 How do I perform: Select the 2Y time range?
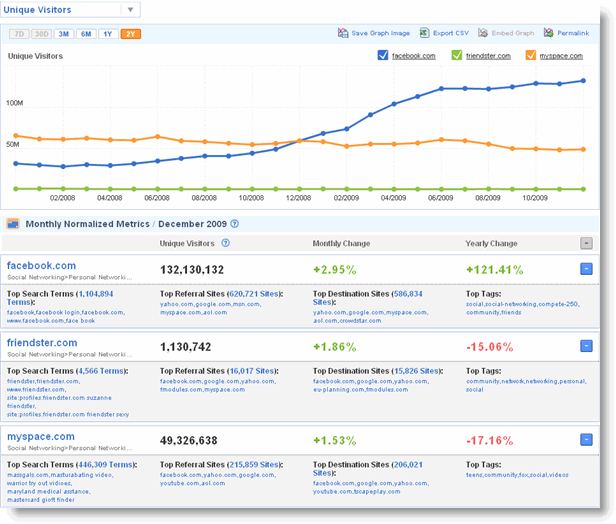click(131, 34)
